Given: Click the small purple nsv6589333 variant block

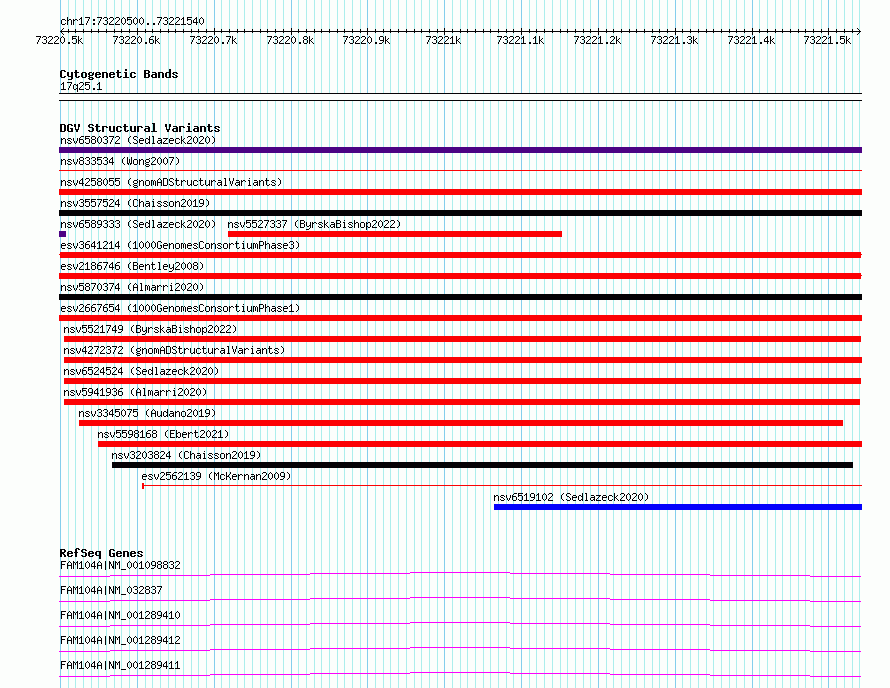Looking at the screenshot, I should point(62,234).
